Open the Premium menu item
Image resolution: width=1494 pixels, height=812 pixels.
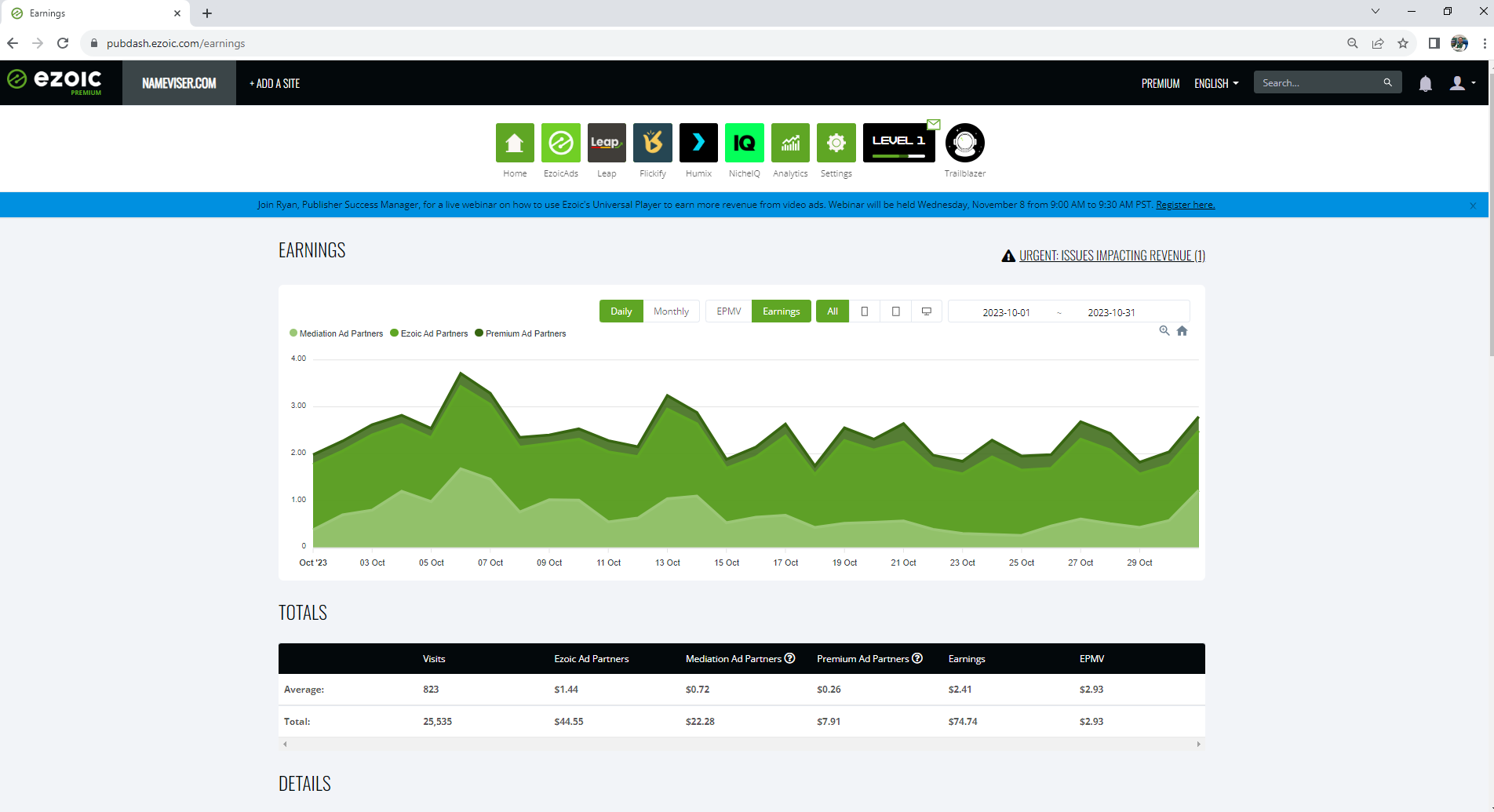click(1161, 83)
